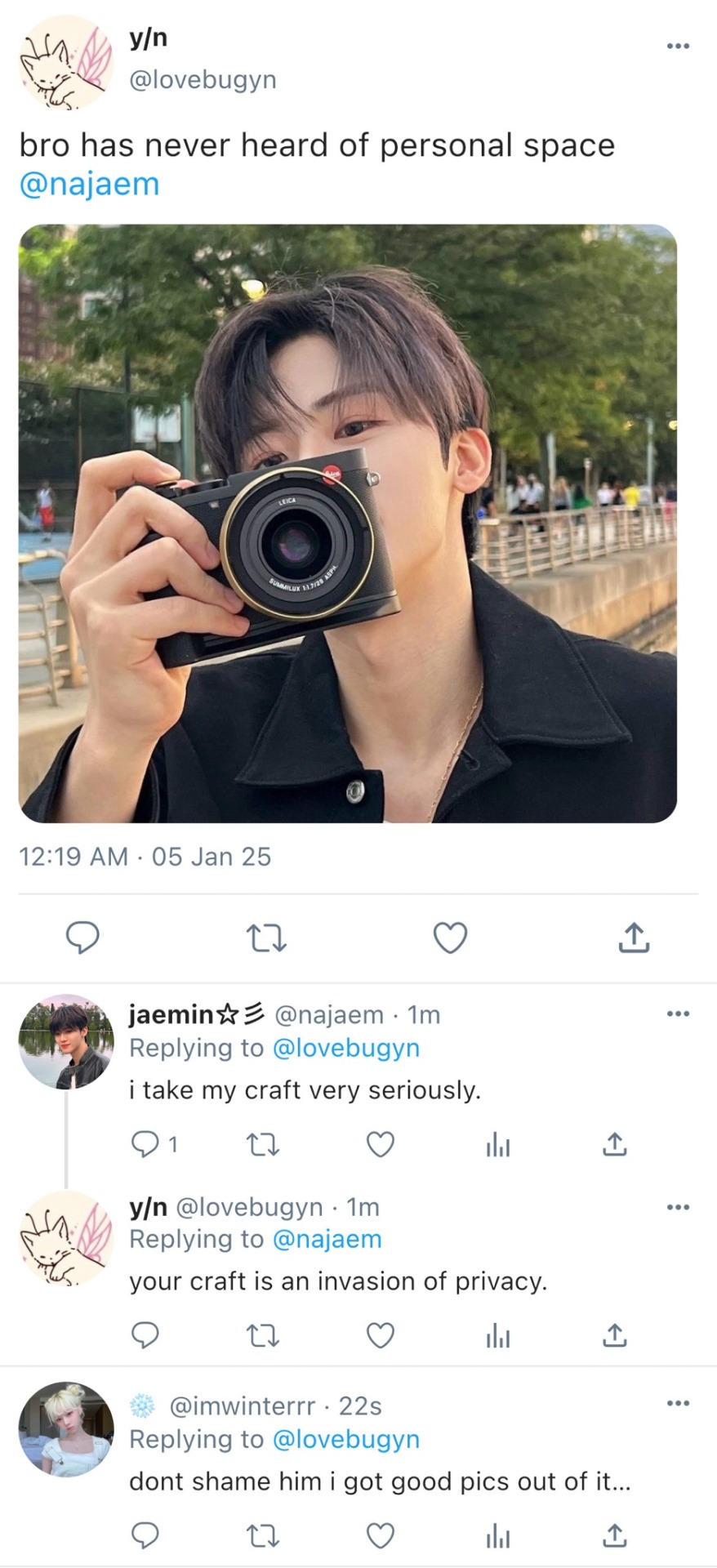Screen dimensions: 717x1568
Task: Retweet the main personal space tweet
Action: click(x=266, y=938)
